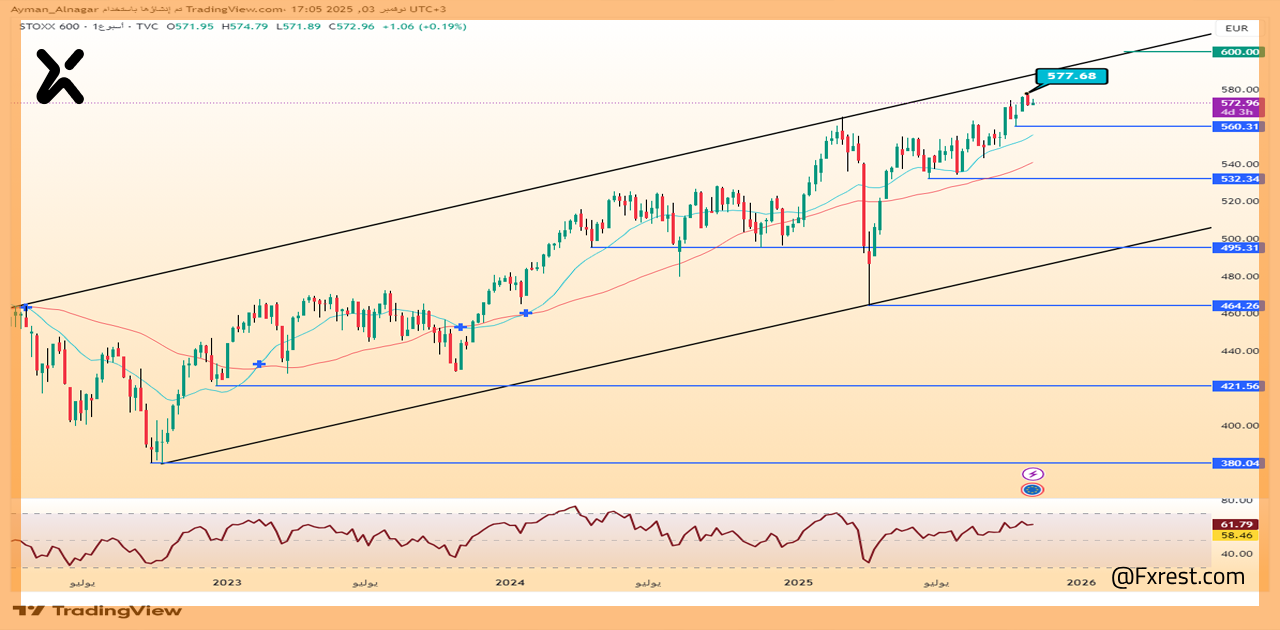Image resolution: width=1280 pixels, height=630 pixels.
Task: Click the purple lightning bolt event icon
Action: click(x=1032, y=474)
